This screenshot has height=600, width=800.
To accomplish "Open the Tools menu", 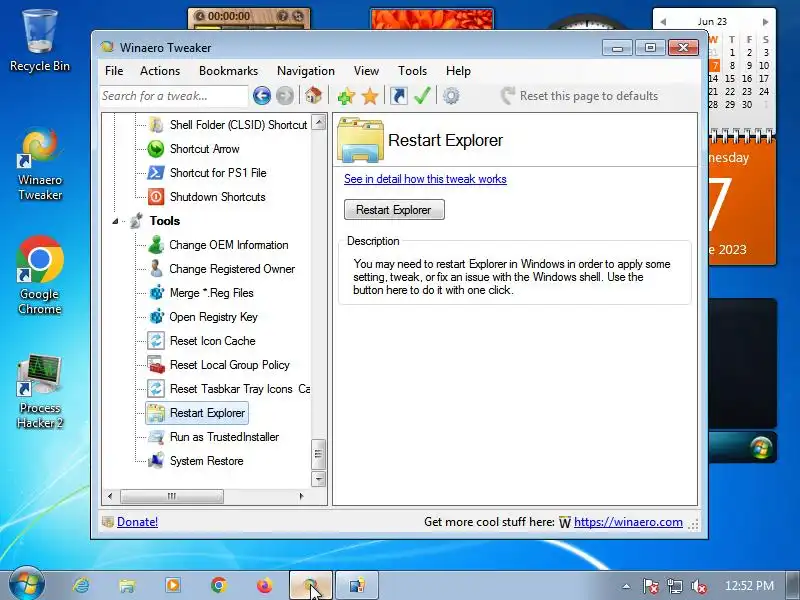I will [x=412, y=71].
